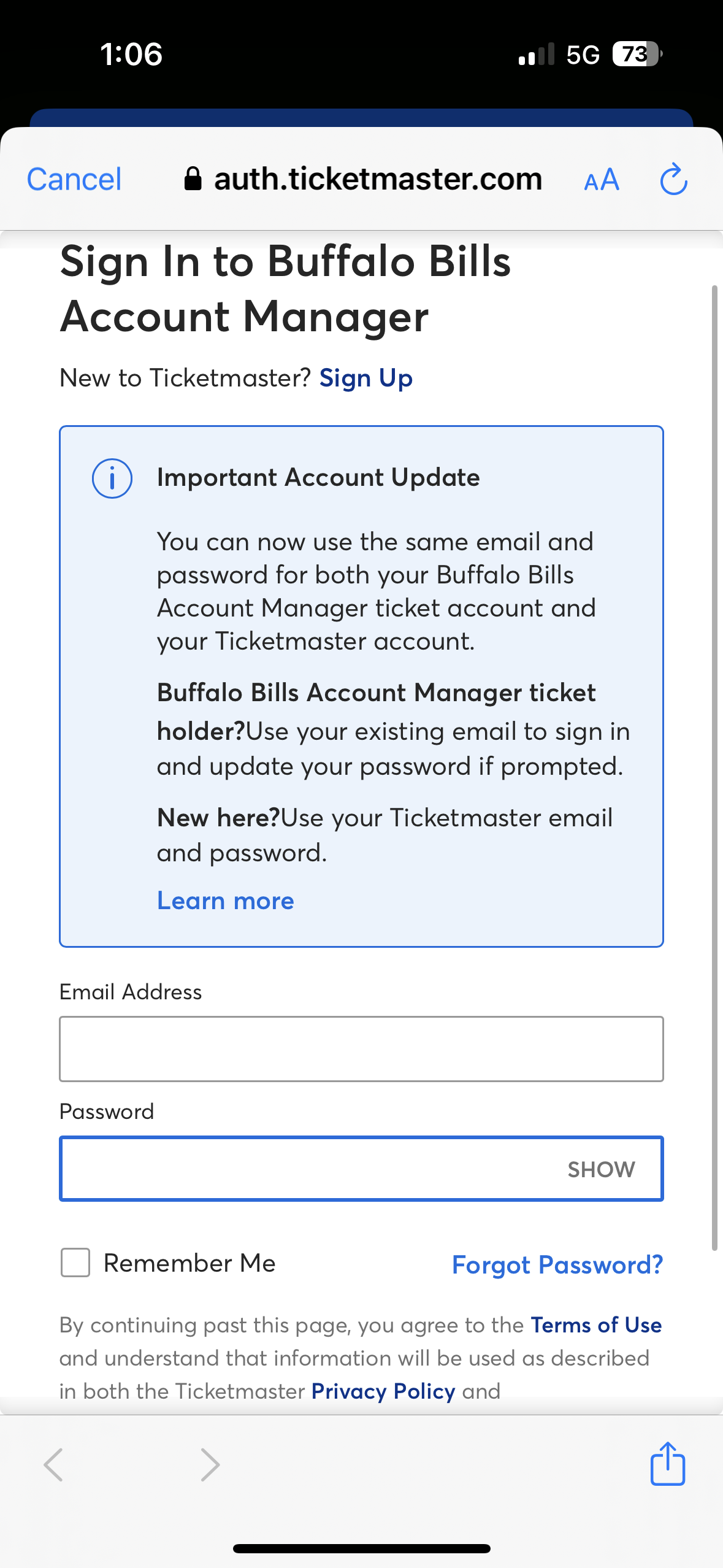Tap the padlock icon in address bar
723x1568 pixels.
[x=193, y=179]
